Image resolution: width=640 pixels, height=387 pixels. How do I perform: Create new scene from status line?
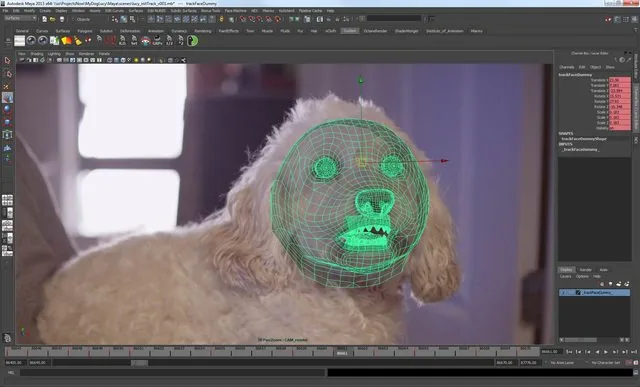(x=44, y=19)
